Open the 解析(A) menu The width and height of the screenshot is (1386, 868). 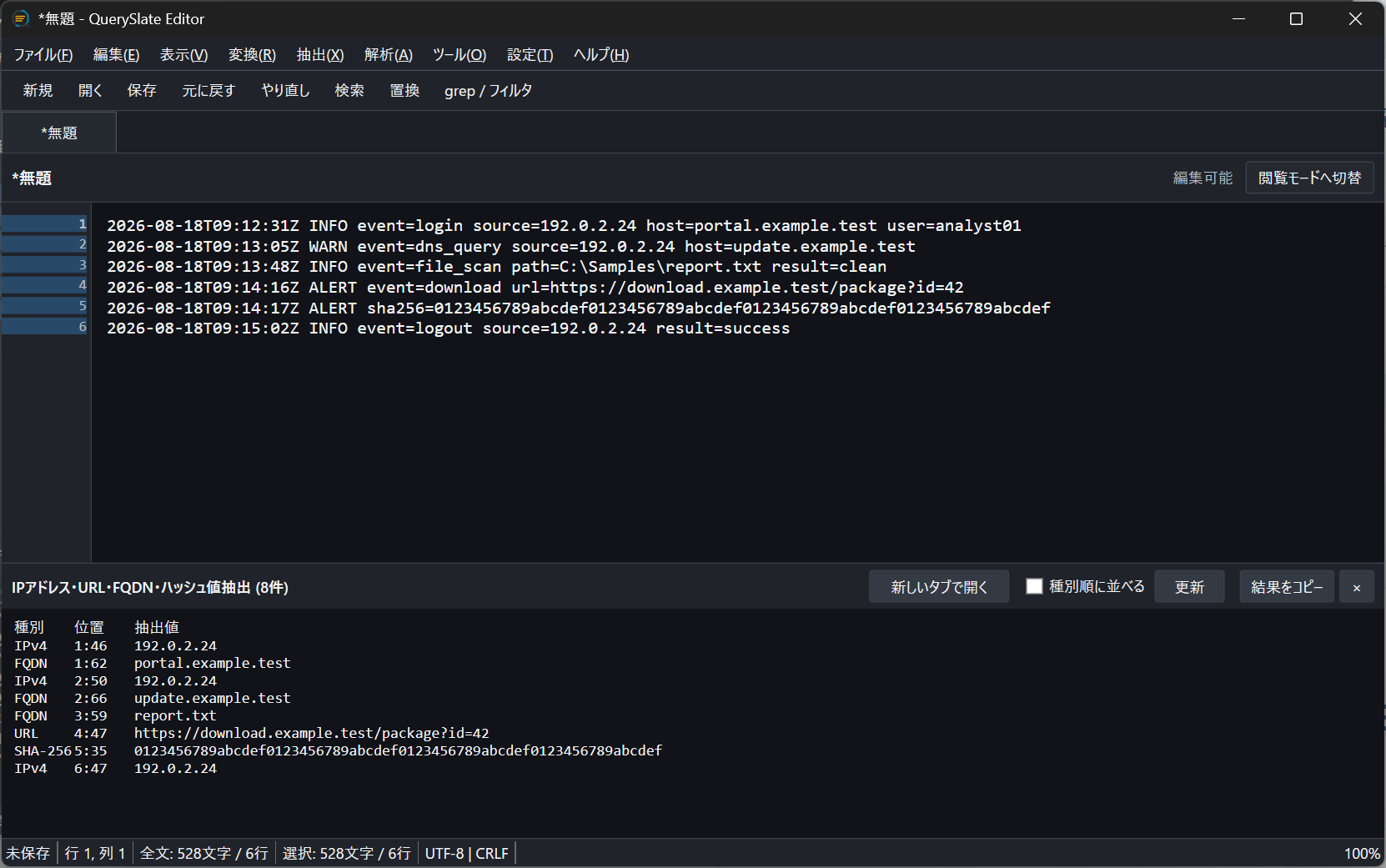coord(389,55)
